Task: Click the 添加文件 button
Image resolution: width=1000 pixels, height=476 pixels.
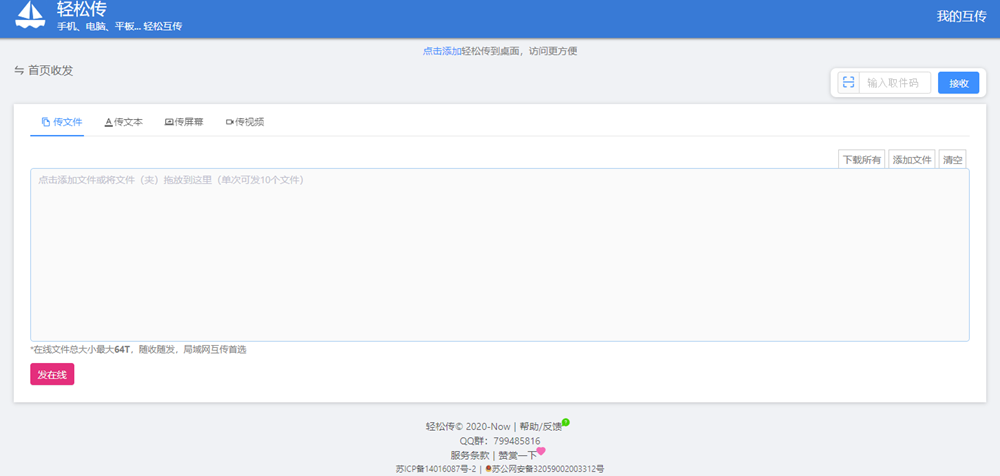Action: [x=911, y=160]
